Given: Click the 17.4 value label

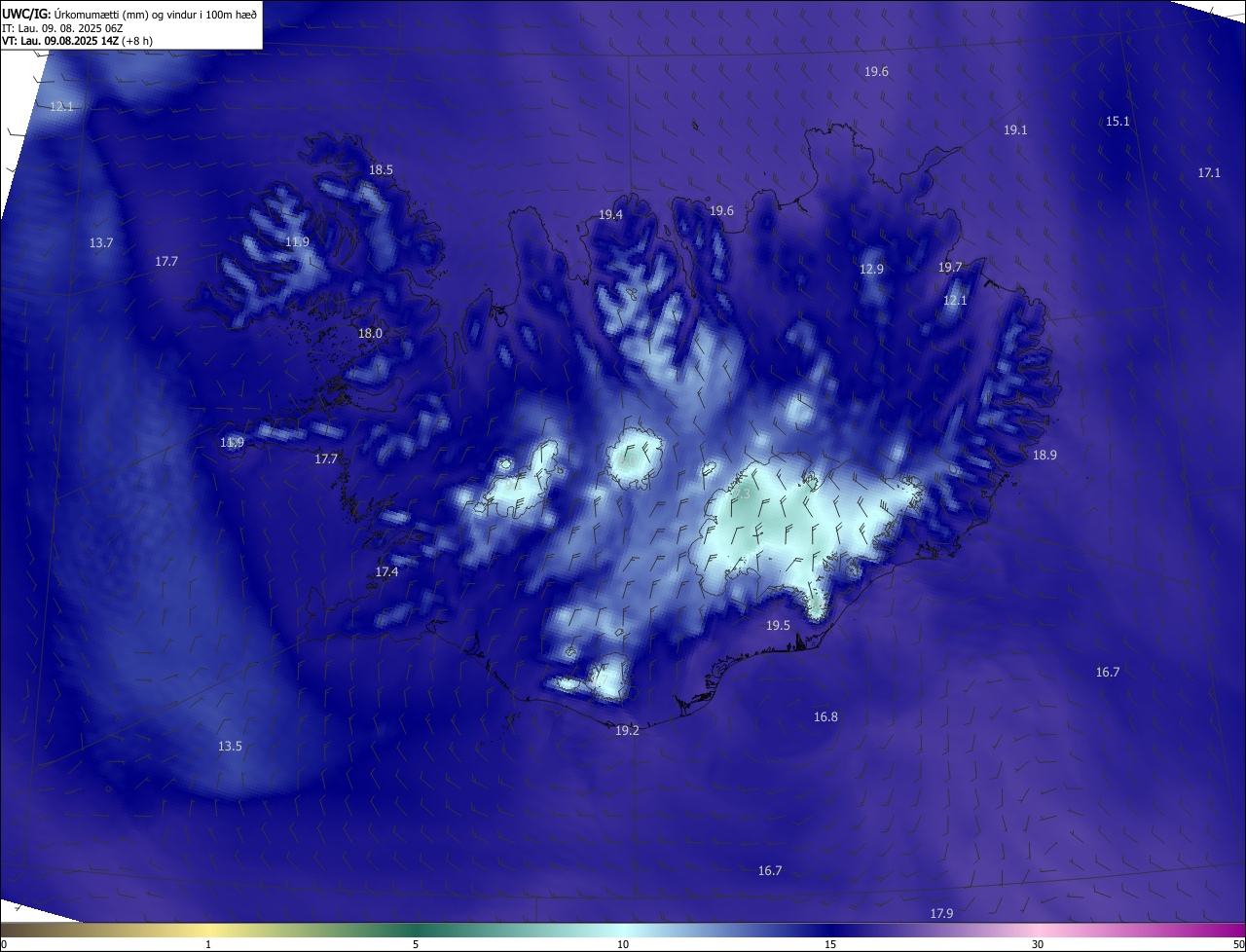Looking at the screenshot, I should 386,571.
